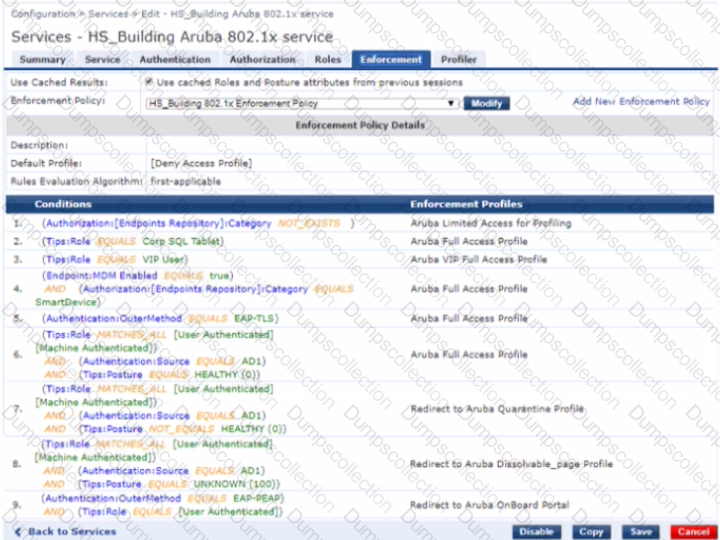Click the Modify button
This screenshot has height=540, width=720.
click(486, 103)
